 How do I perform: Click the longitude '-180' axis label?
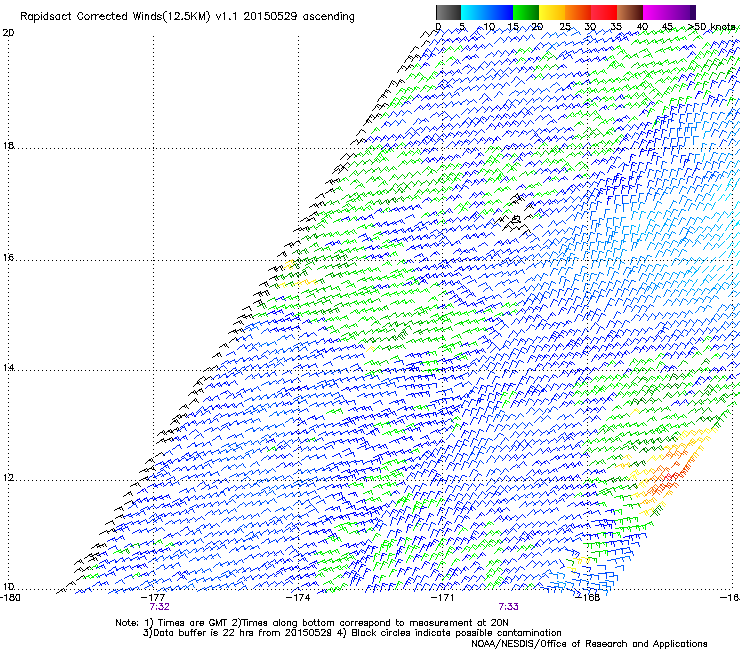(x=10, y=598)
